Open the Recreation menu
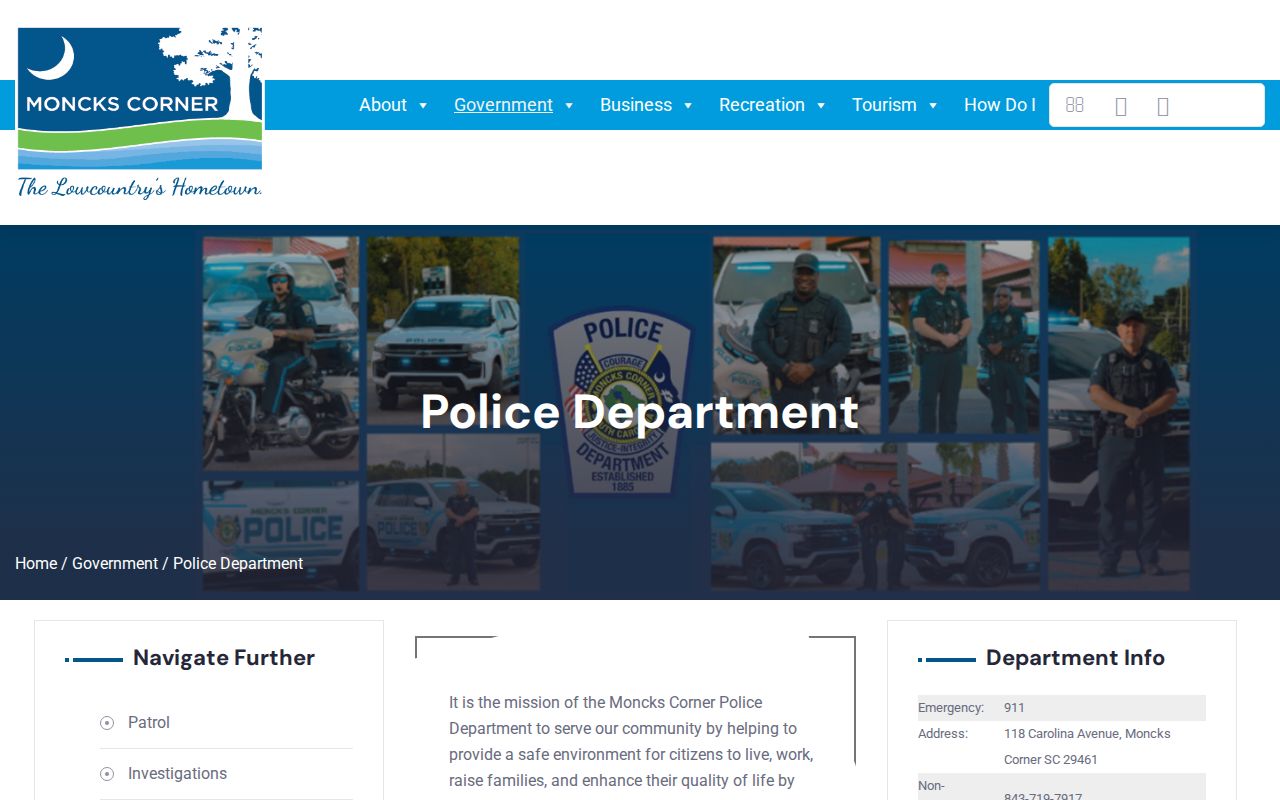 click(x=762, y=105)
